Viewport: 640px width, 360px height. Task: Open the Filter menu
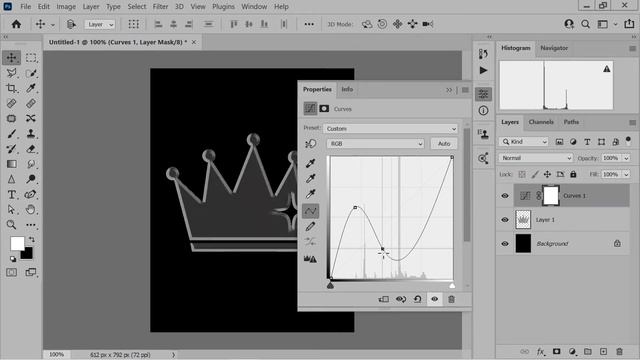(160, 7)
